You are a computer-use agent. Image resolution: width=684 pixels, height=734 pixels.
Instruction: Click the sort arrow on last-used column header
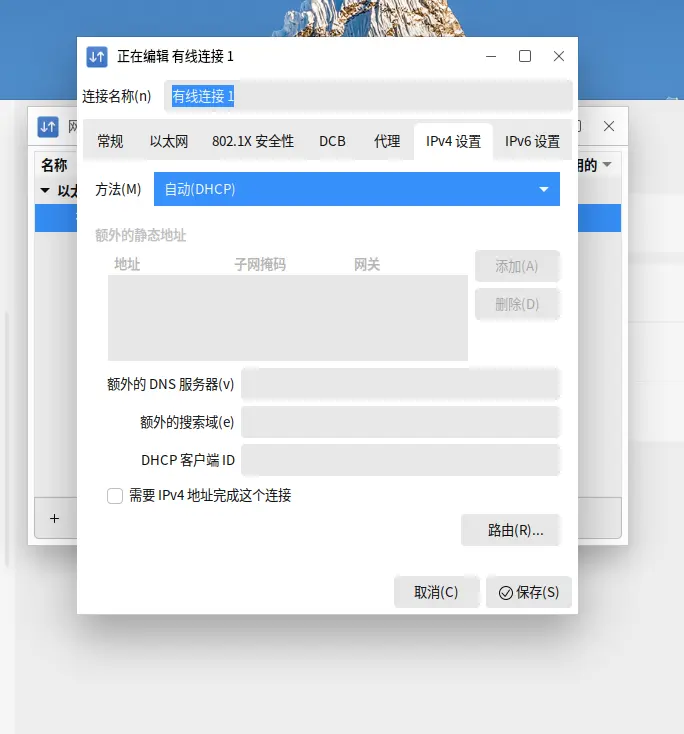[607, 164]
